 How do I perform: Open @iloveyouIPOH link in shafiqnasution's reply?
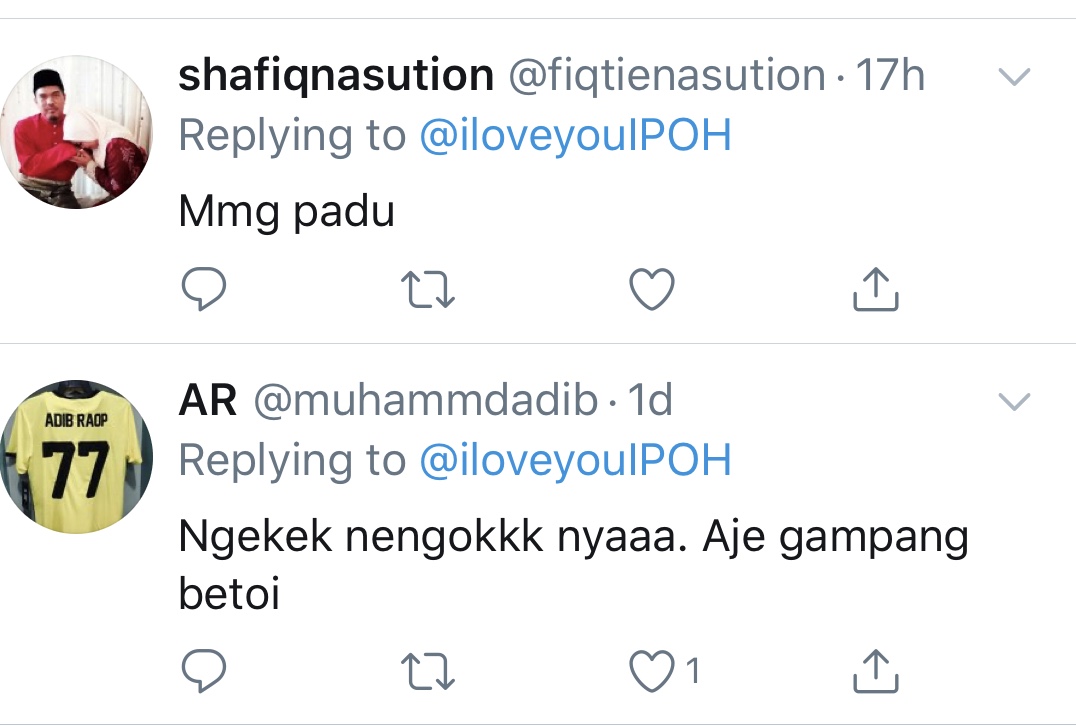coord(575,135)
